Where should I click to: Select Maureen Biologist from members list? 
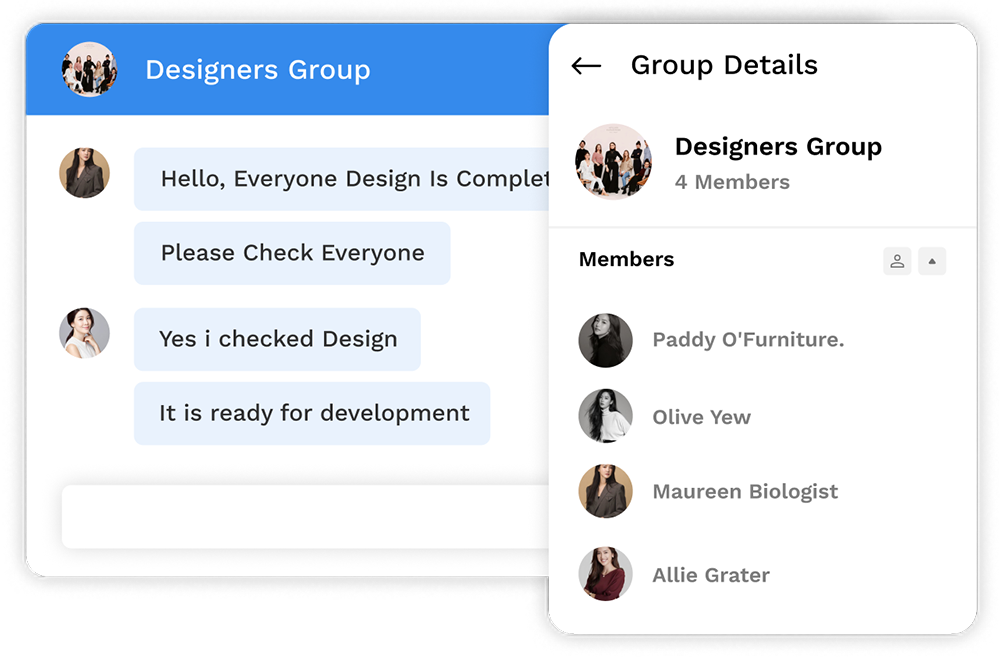click(745, 492)
